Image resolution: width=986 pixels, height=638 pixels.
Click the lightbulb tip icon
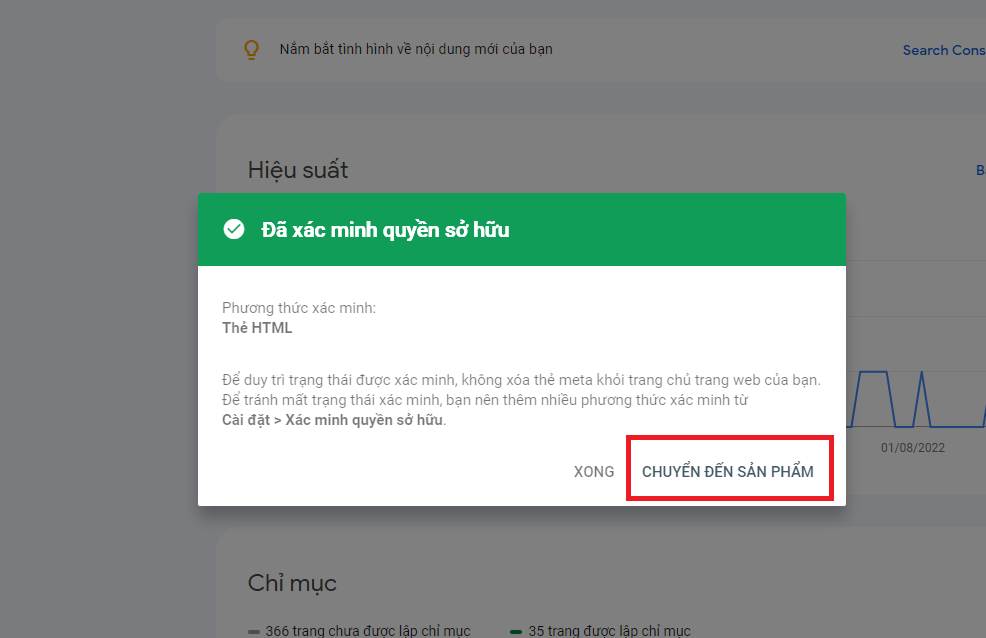click(x=251, y=48)
